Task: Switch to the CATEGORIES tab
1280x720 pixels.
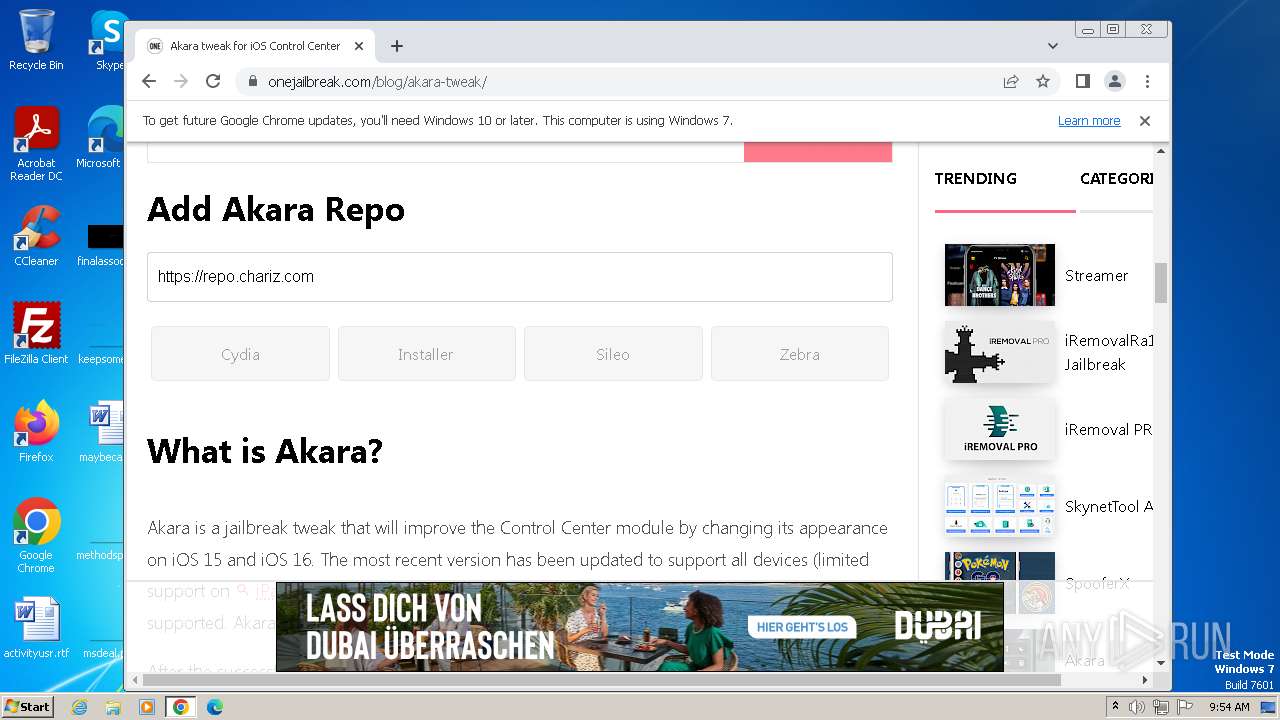Action: [1116, 179]
